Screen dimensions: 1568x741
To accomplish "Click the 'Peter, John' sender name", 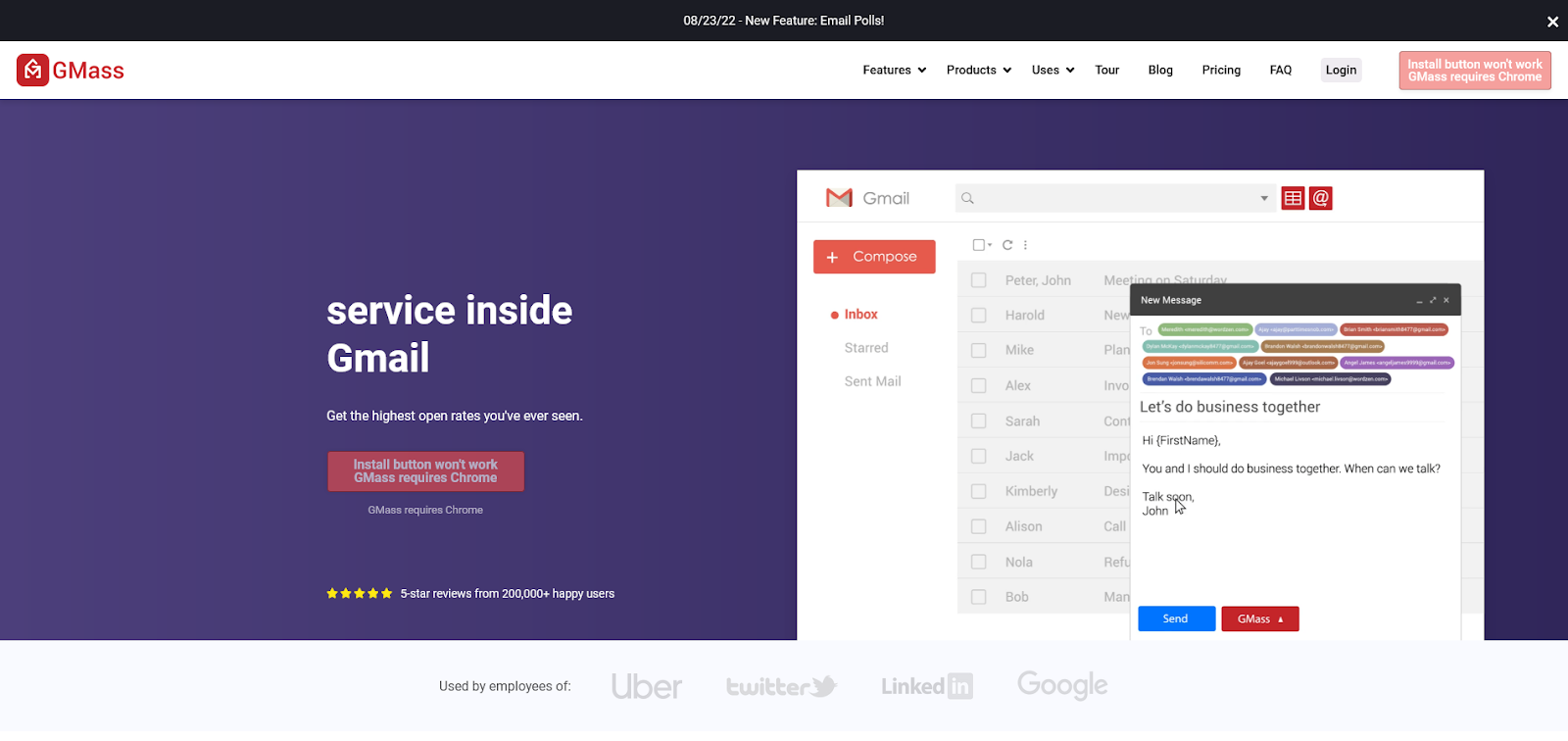I will point(1038,280).
